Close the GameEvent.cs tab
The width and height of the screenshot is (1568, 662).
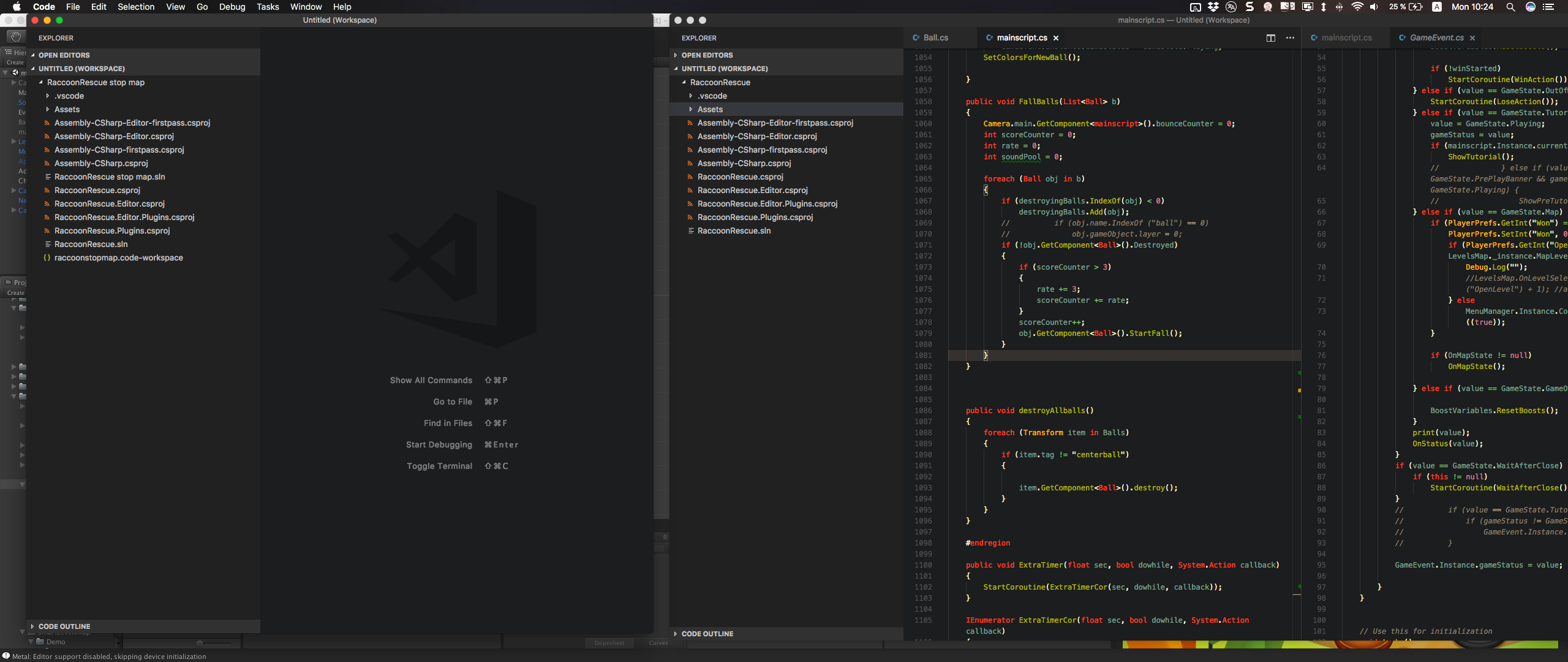click(x=1472, y=37)
